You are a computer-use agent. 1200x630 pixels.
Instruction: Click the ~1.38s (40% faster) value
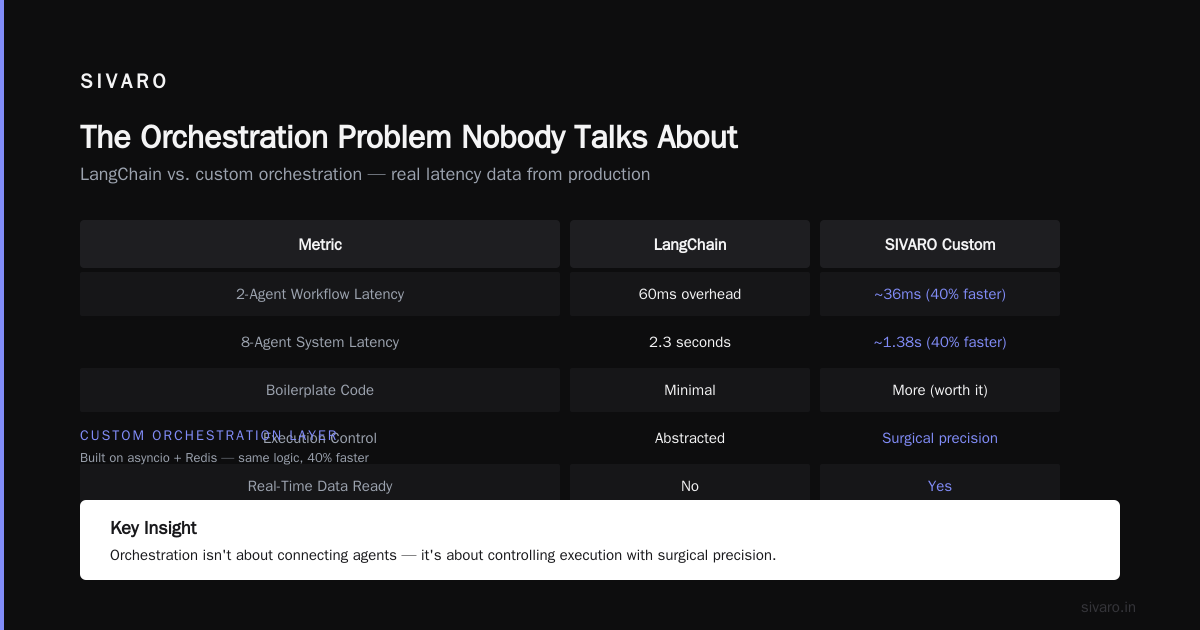940,342
